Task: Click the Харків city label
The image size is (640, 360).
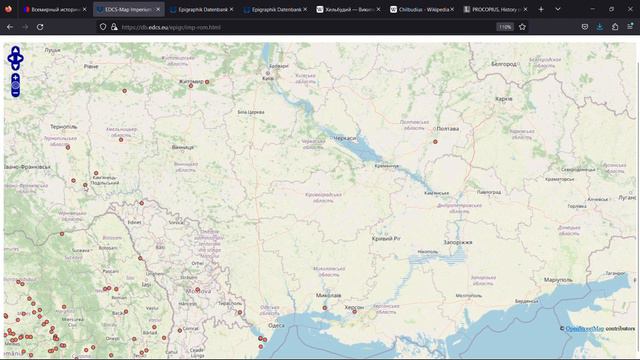Action: click(503, 99)
